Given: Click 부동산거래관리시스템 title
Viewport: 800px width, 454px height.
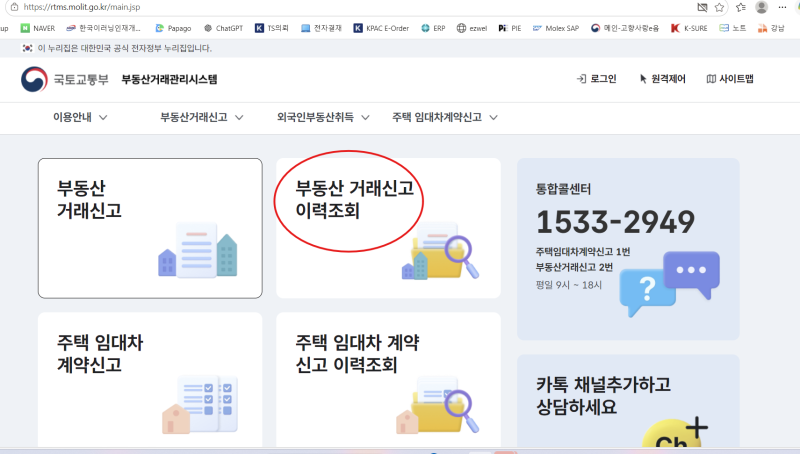Looking at the screenshot, I should 169,79.
